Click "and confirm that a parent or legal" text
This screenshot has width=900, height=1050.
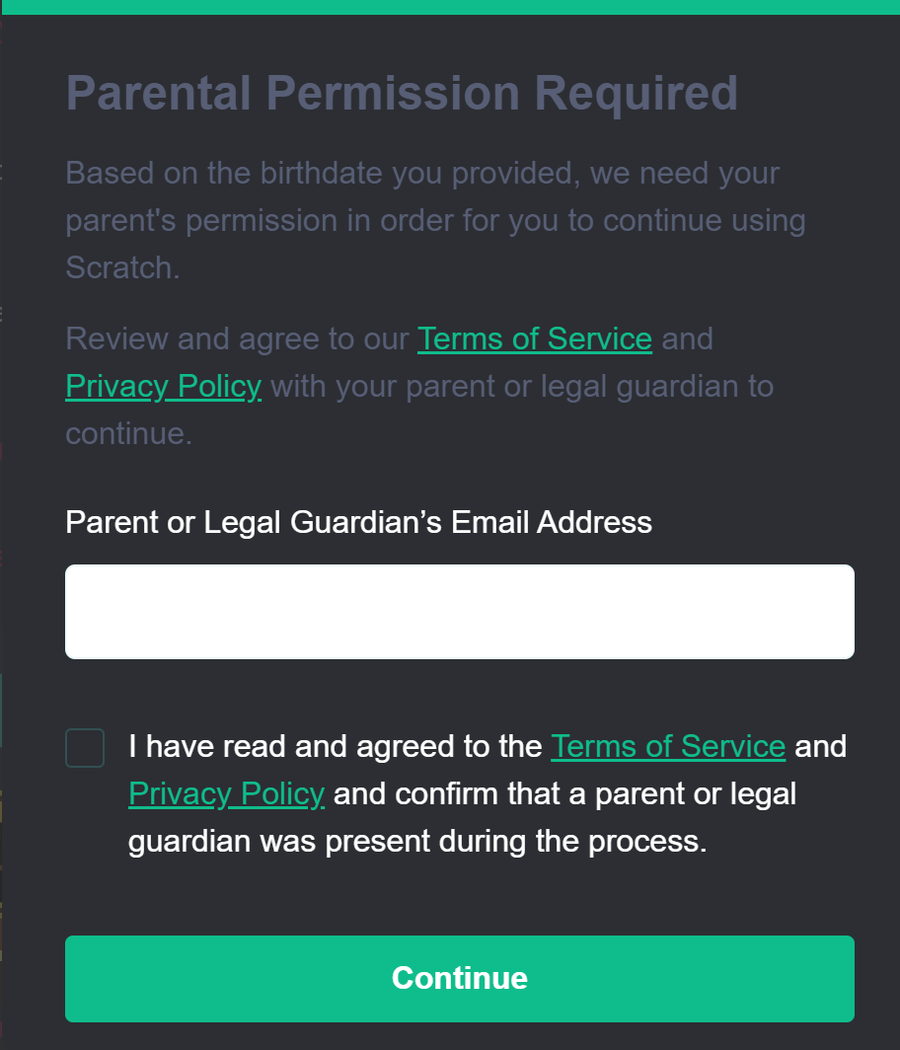click(x=564, y=794)
